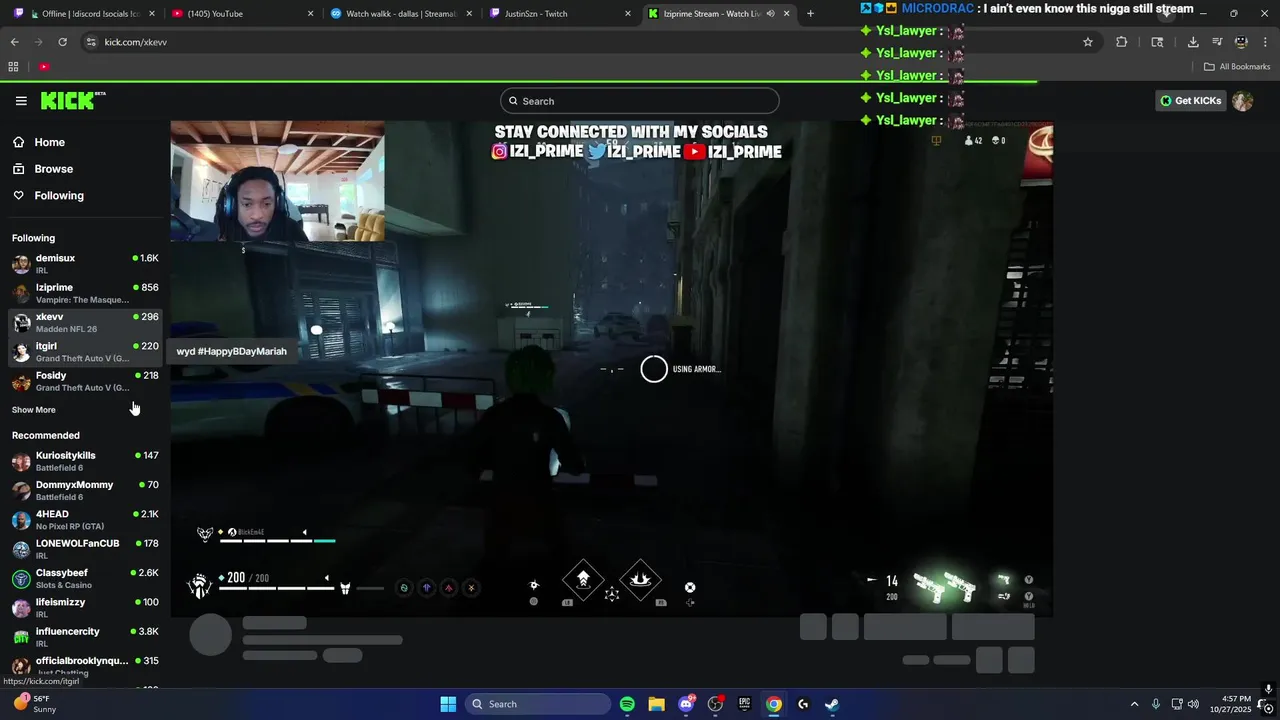The image size is (1280, 720).
Task: Switch to Watch walkk dallas Streamable tab
Action: click(399, 14)
